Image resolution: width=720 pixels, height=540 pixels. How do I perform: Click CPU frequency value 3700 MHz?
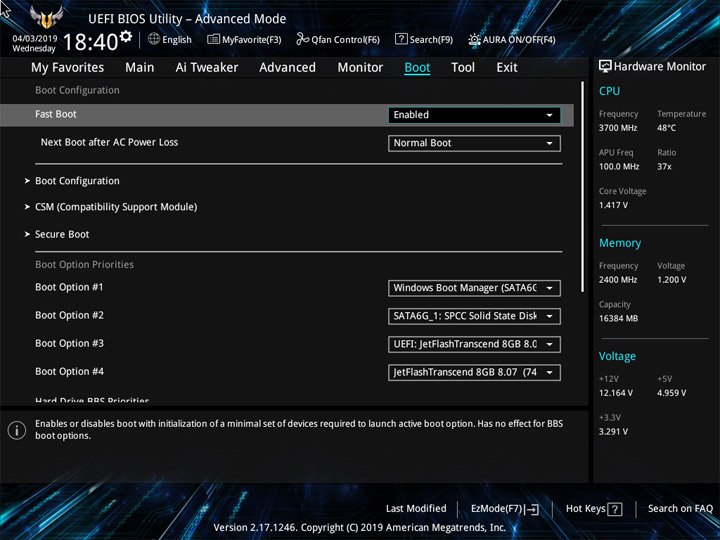pyautogui.click(x=618, y=128)
